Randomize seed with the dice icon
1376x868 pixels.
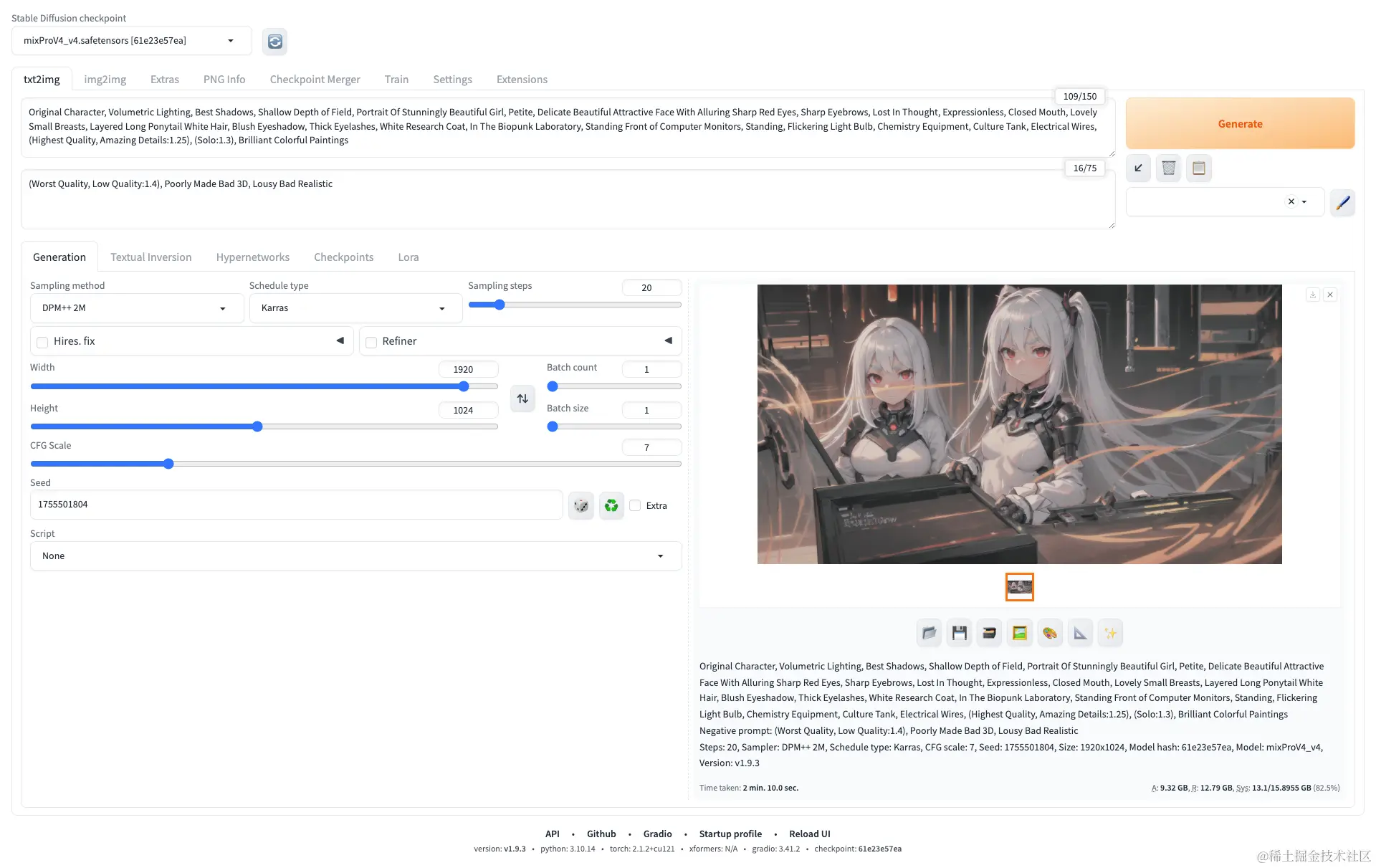(581, 506)
